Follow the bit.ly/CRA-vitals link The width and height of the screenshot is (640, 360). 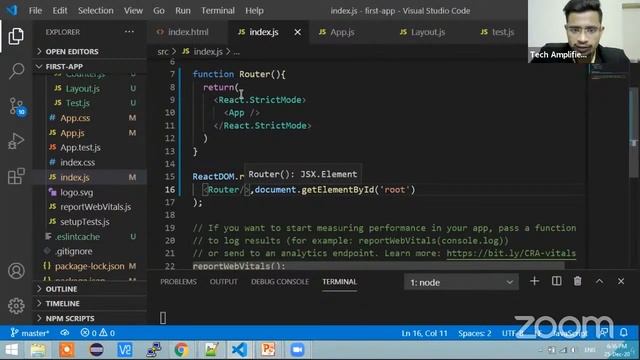(x=511, y=253)
